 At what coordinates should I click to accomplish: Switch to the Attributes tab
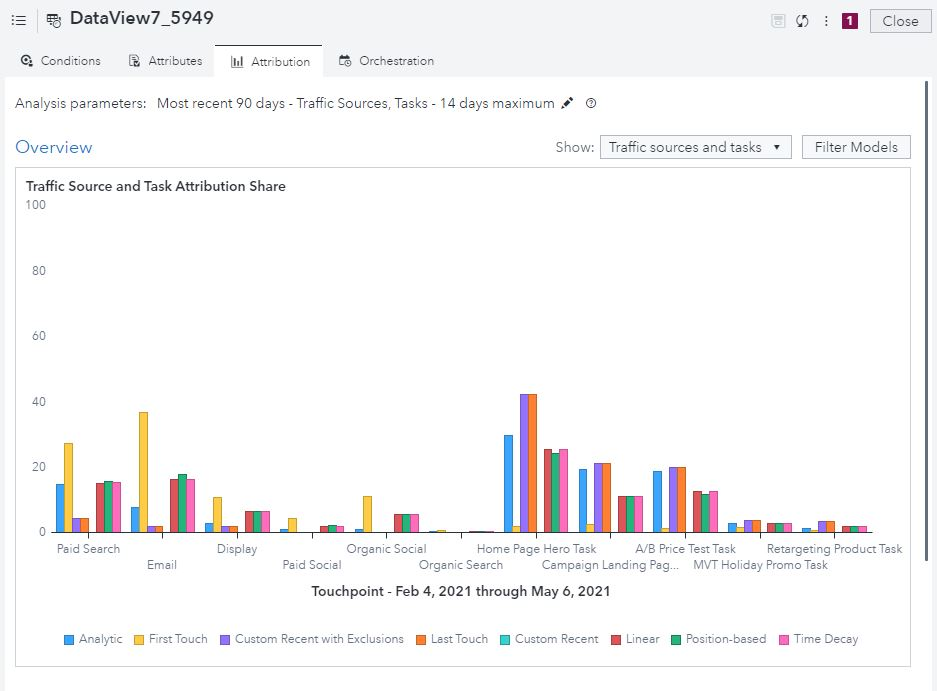coord(166,61)
